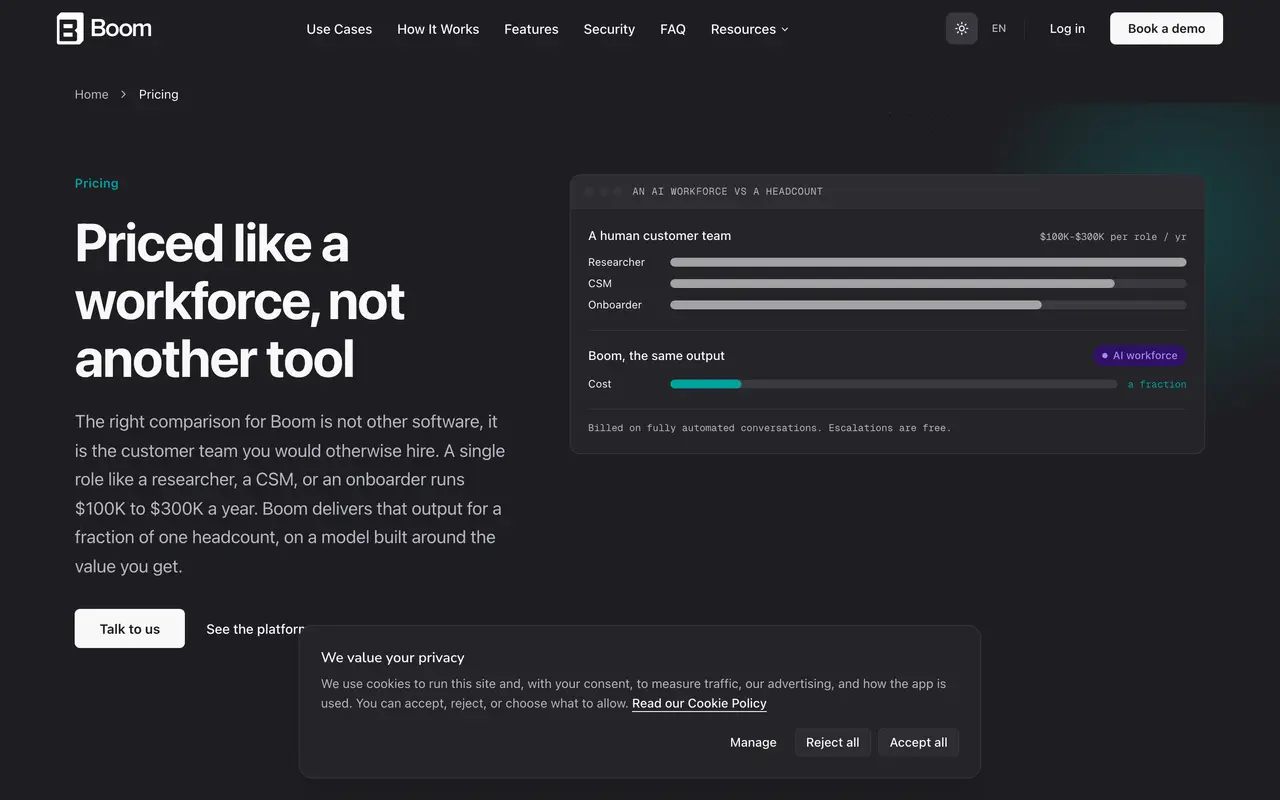Click the Talk to us button
This screenshot has width=1280, height=800.
pyautogui.click(x=130, y=628)
